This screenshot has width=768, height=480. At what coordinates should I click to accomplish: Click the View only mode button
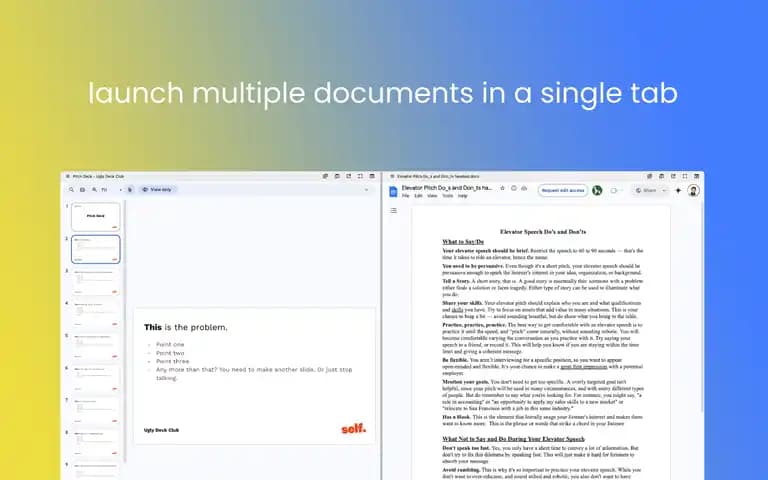[x=157, y=190]
